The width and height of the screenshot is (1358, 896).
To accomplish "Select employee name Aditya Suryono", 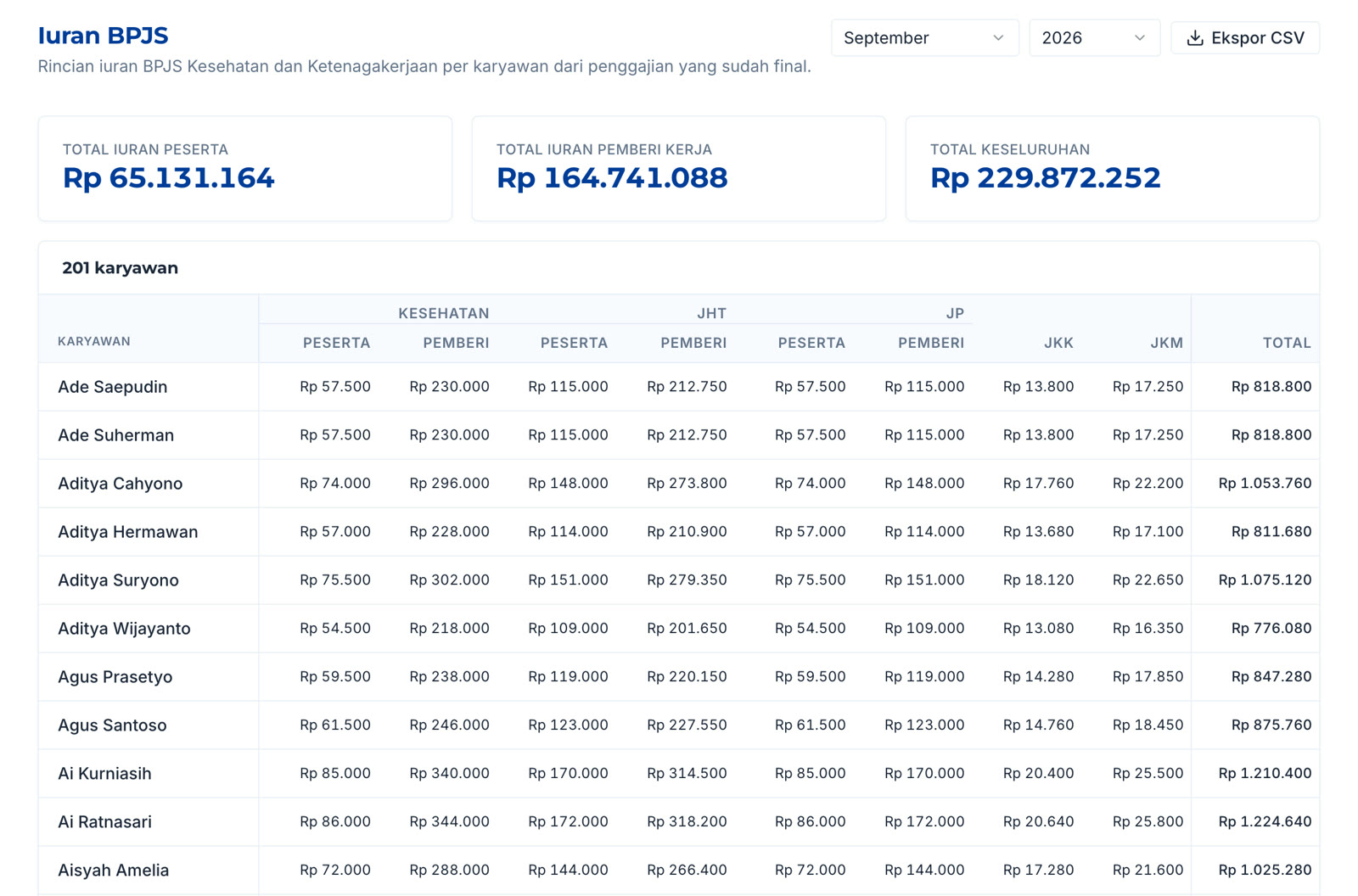I will 118,580.
